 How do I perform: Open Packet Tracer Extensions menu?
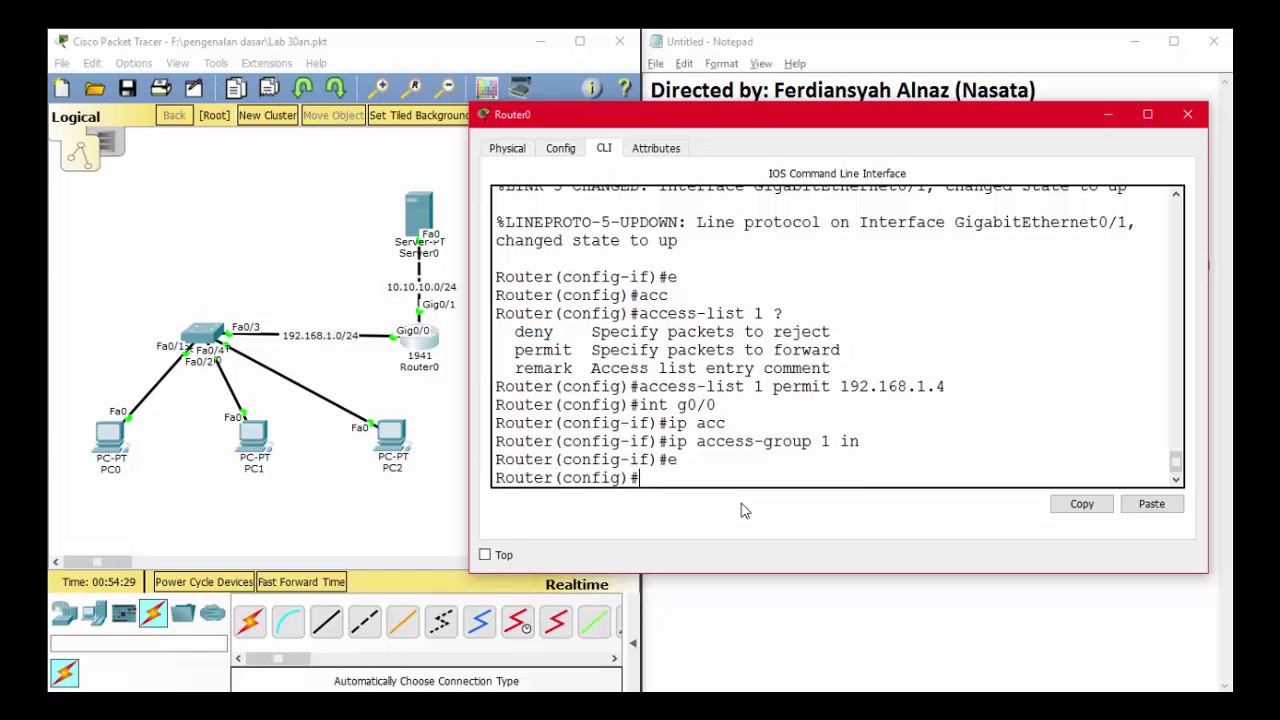click(x=267, y=63)
